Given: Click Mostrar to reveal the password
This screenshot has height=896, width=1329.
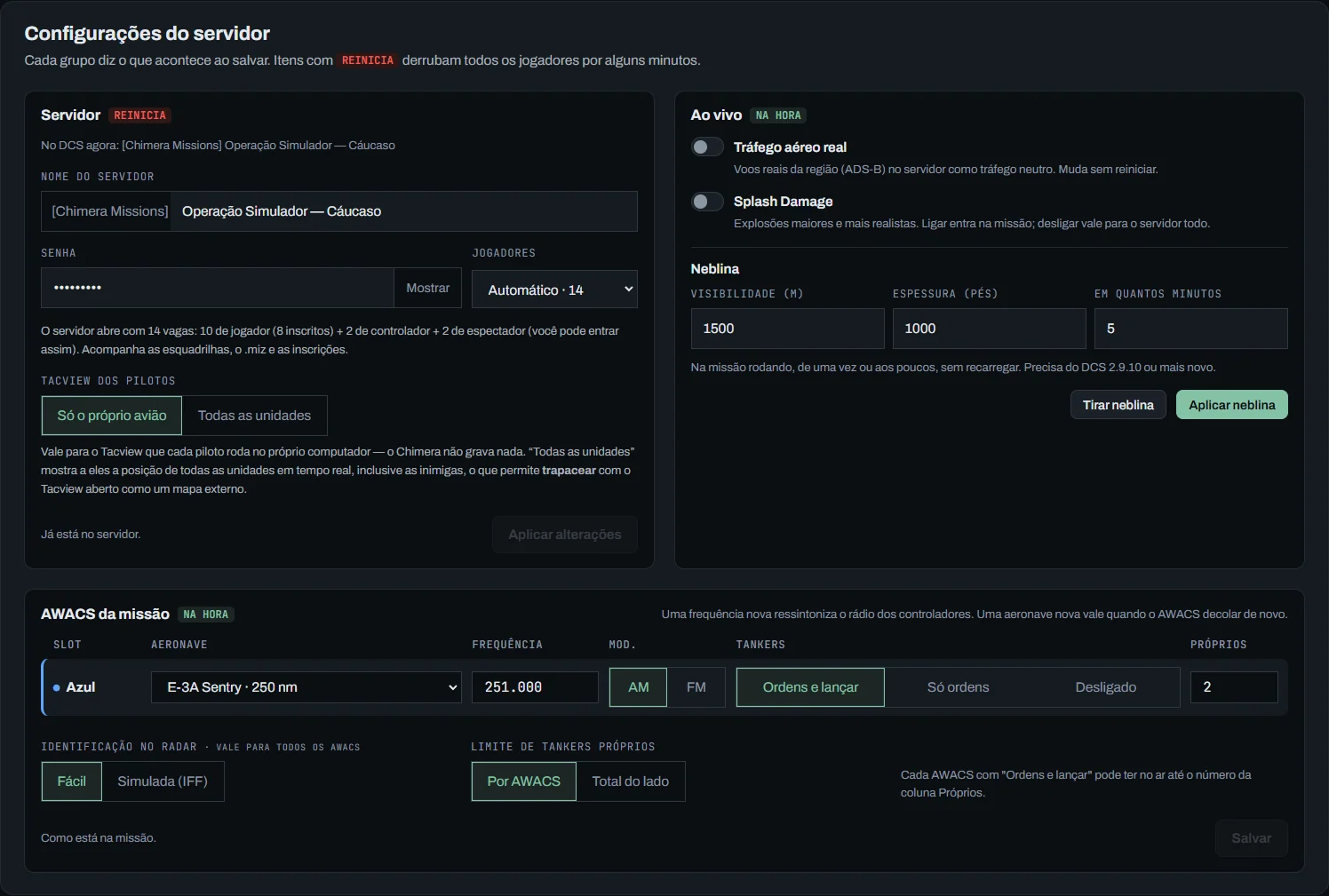Looking at the screenshot, I should point(427,288).
